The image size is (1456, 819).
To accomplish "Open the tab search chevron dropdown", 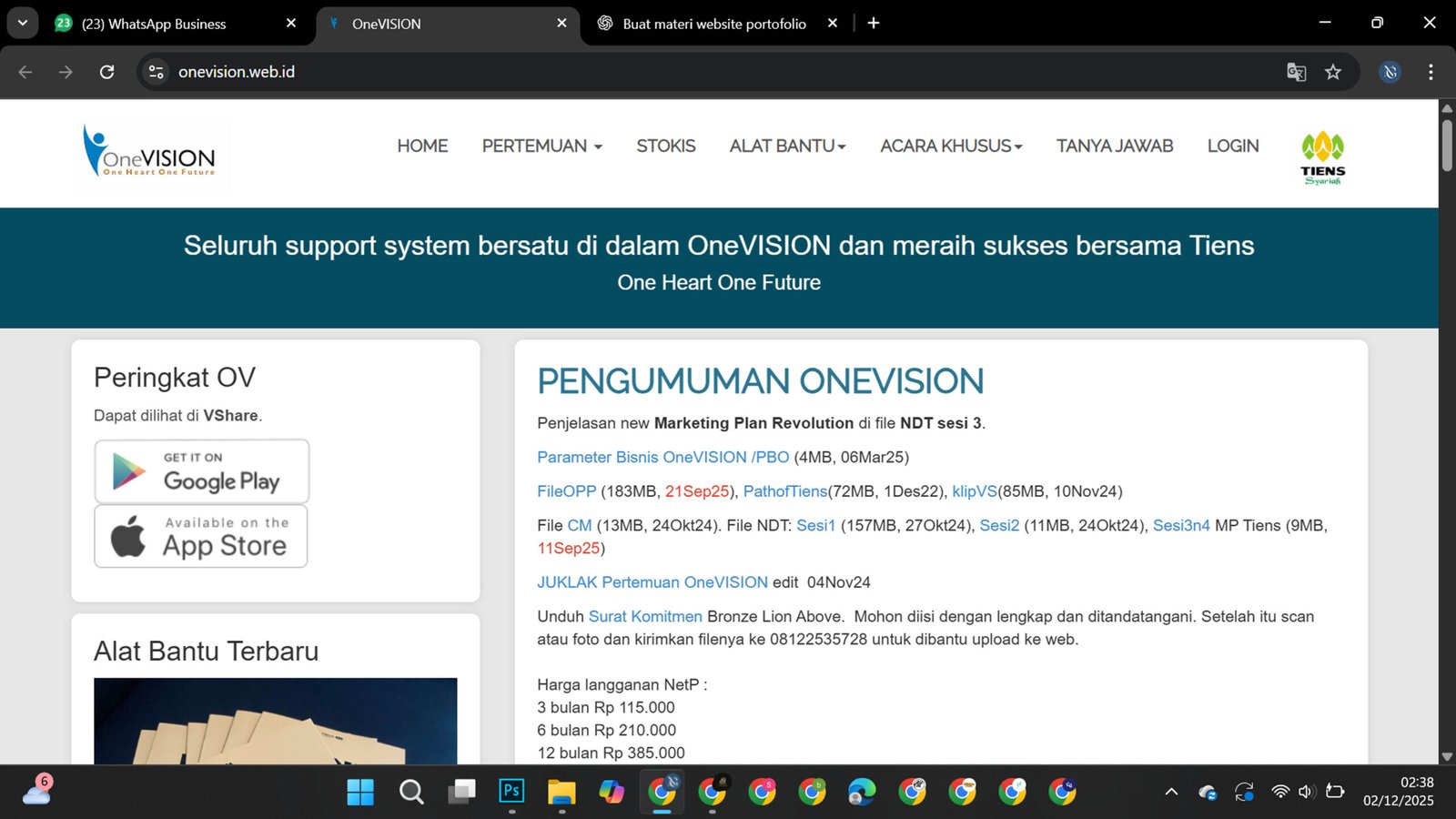I will (22, 23).
